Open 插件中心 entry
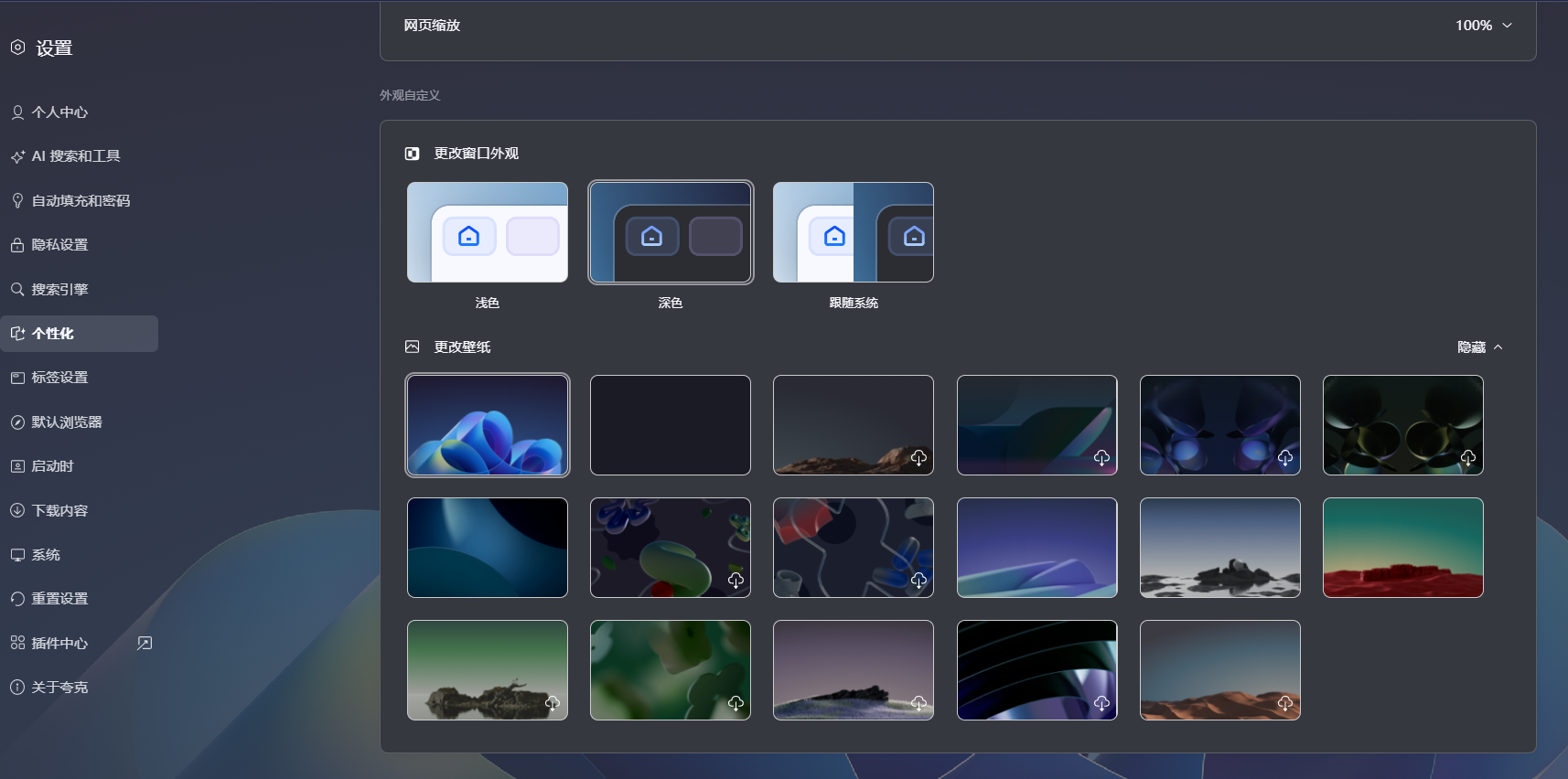Image resolution: width=1568 pixels, height=779 pixels. click(80, 644)
